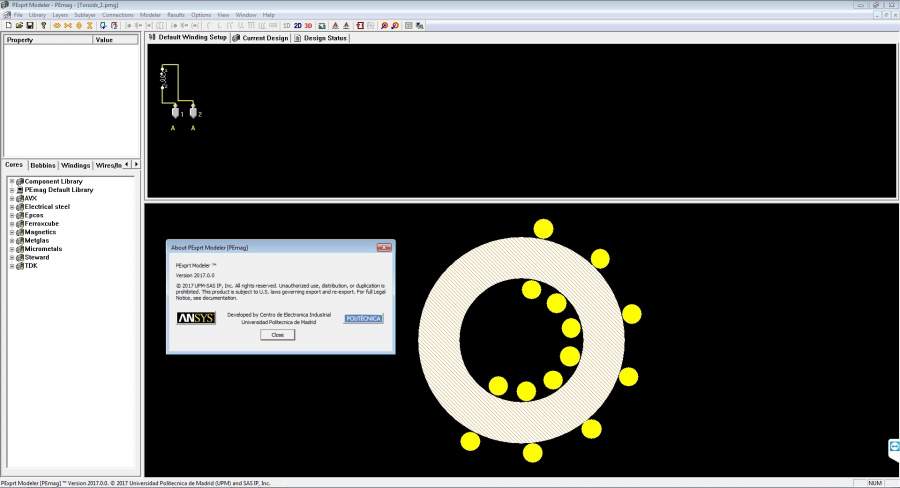Click the key icon beside the Save icon
Viewport: 900px width, 488px height.
43,26
